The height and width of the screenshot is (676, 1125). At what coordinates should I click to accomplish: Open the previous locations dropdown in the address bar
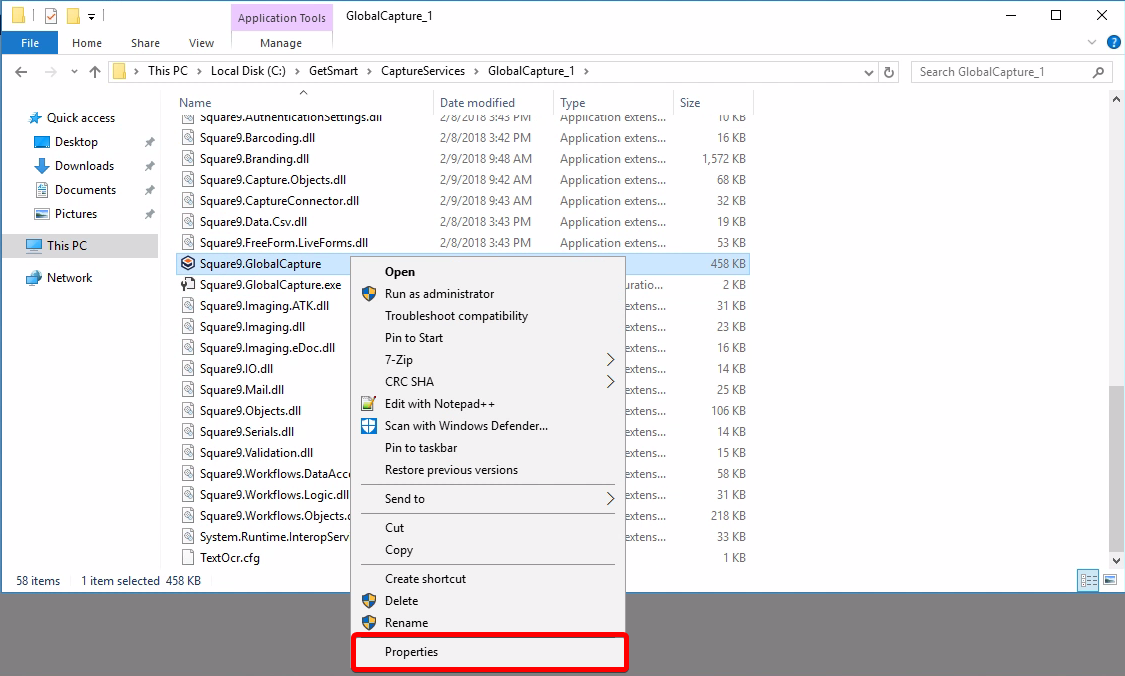pyautogui.click(x=868, y=72)
